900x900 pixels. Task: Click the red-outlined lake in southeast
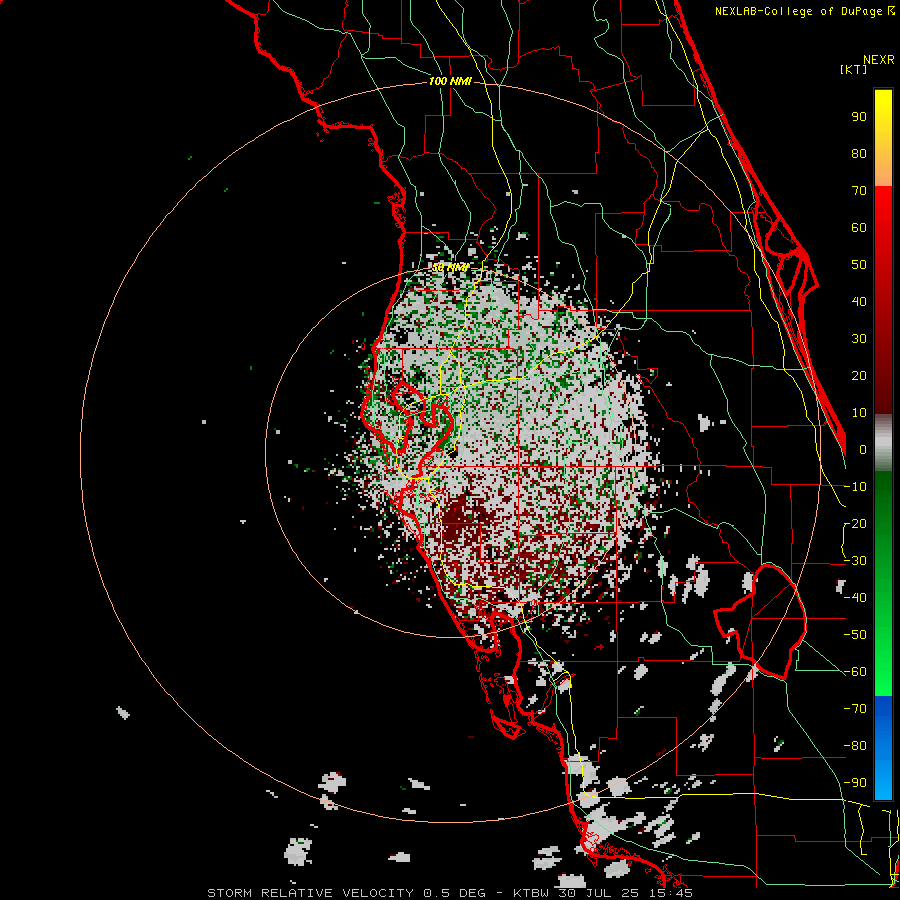(x=761, y=621)
